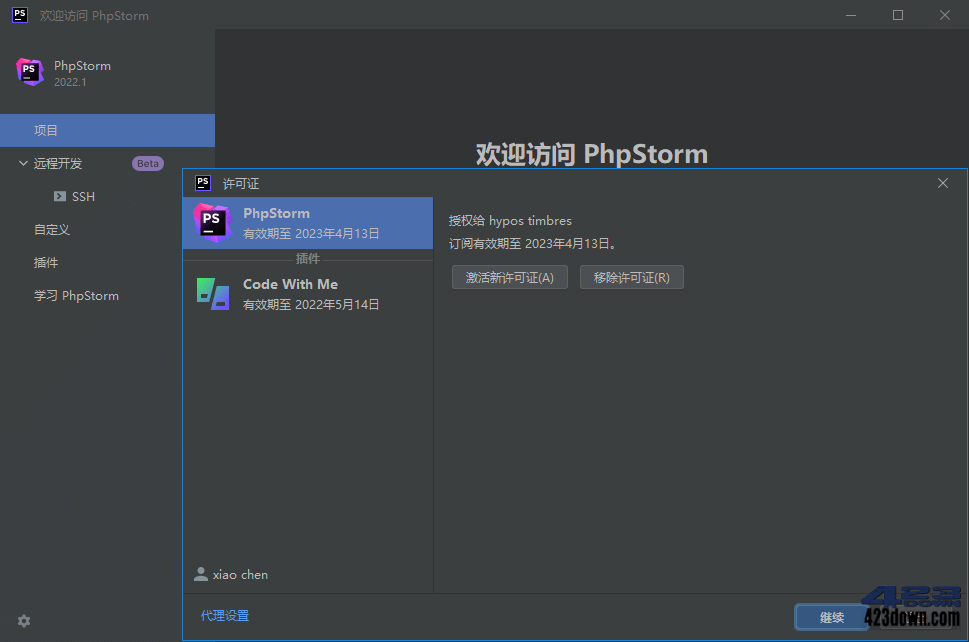The height and width of the screenshot is (642, 969).
Task: Click the 移除许可证(R) button
Action: [631, 277]
